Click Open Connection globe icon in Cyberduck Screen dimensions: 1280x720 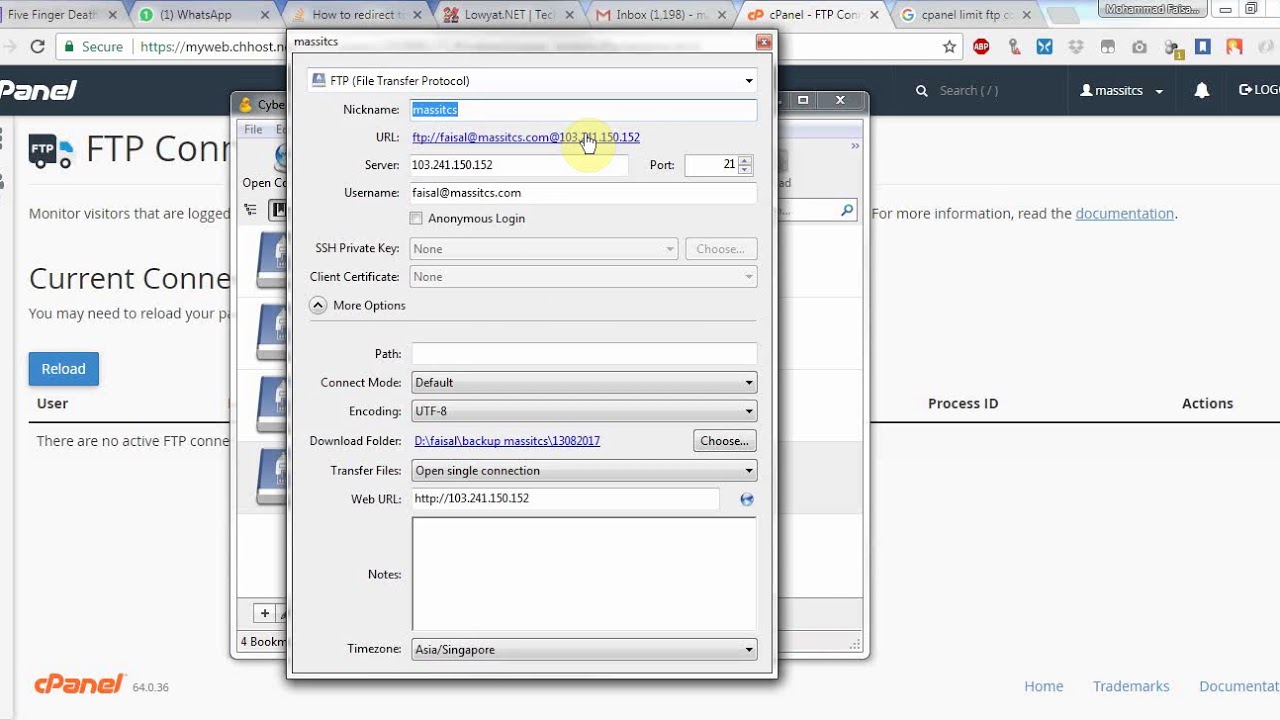pos(280,158)
